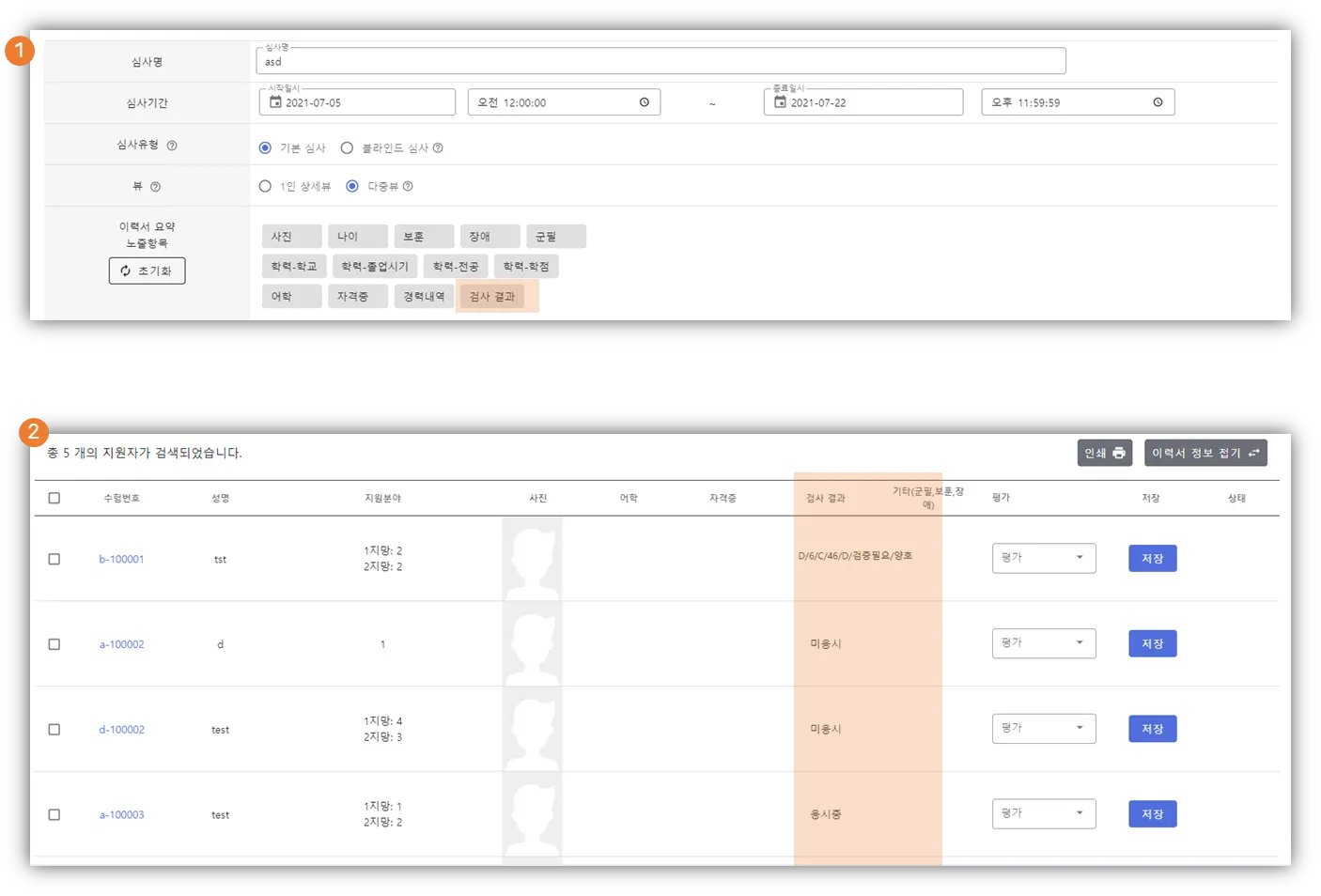
Task: Click the 인쇄 print button
Action: 1105,453
